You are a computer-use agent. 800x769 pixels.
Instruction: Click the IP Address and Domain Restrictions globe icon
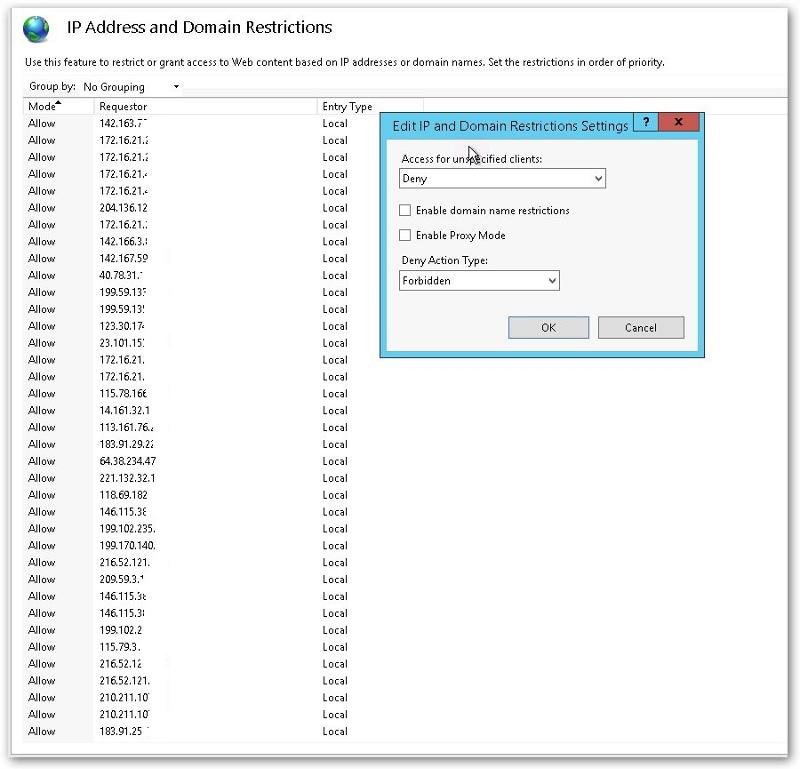pos(35,27)
